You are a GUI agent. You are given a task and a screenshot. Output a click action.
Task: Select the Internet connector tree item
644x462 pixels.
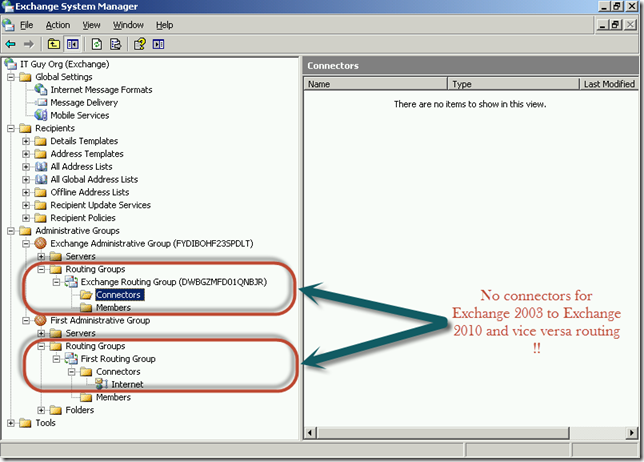[x=127, y=384]
